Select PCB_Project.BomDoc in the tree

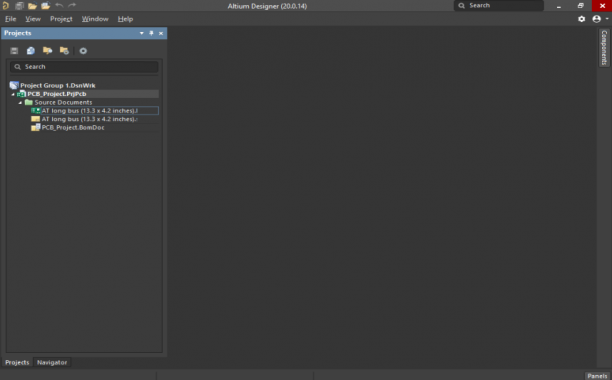tap(73, 128)
